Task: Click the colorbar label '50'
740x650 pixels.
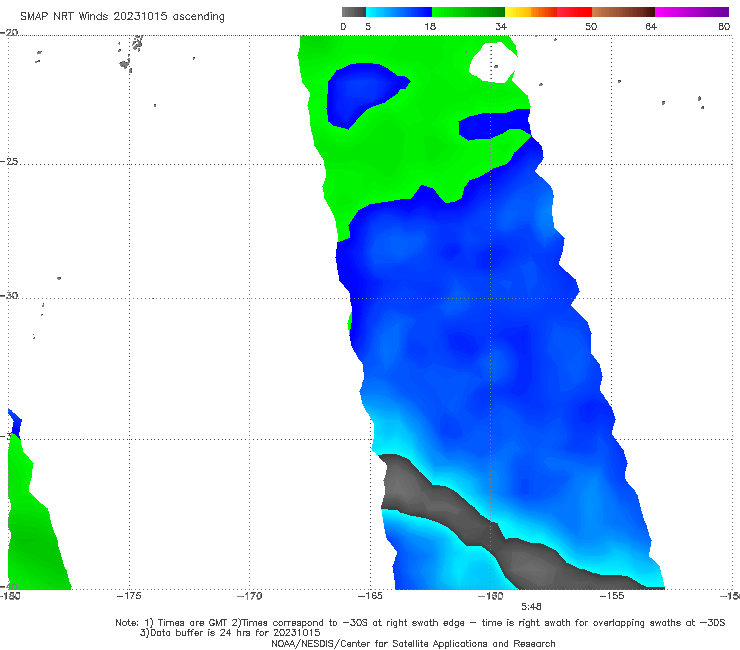Action: tap(591, 26)
